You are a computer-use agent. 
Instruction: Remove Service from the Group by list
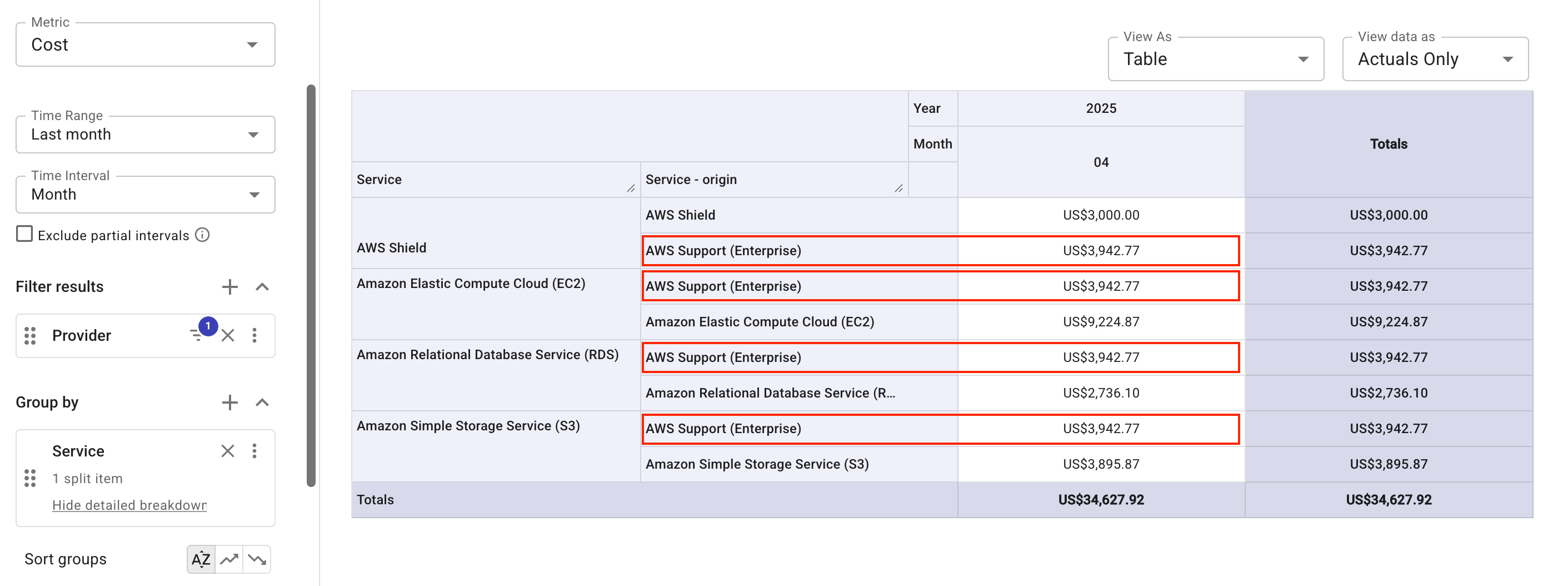click(228, 451)
